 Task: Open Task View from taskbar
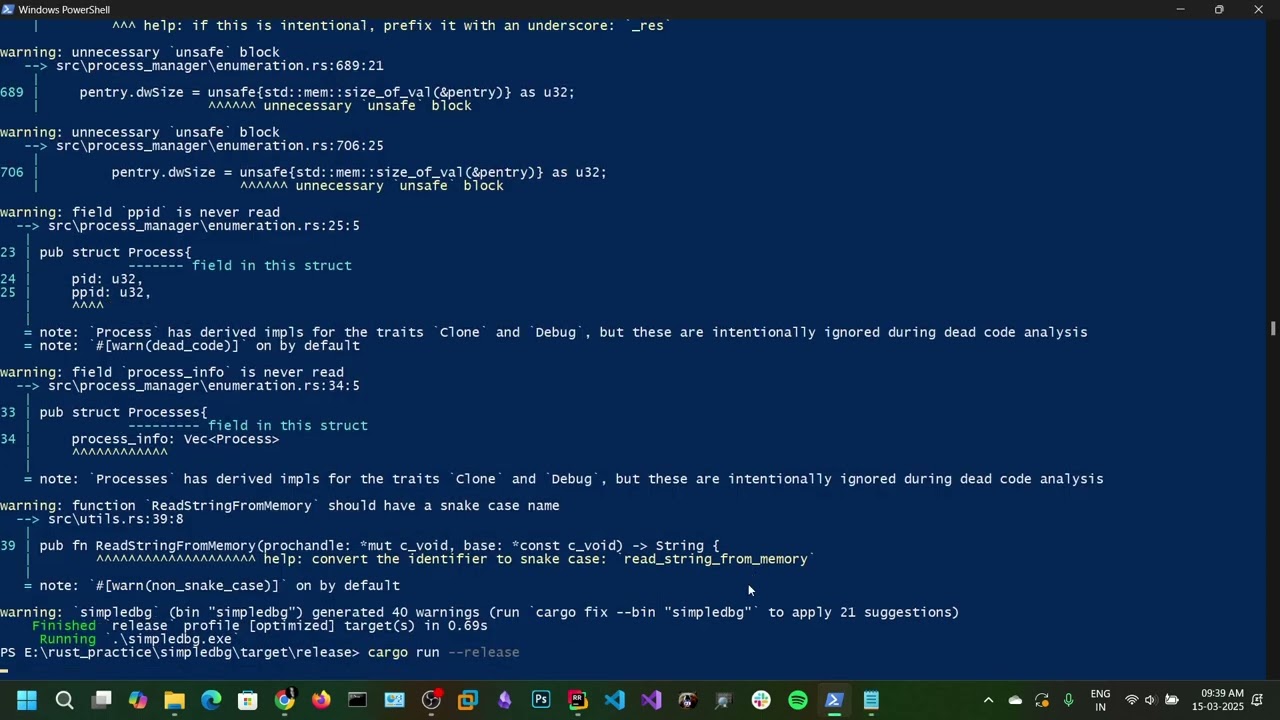[x=101, y=700]
